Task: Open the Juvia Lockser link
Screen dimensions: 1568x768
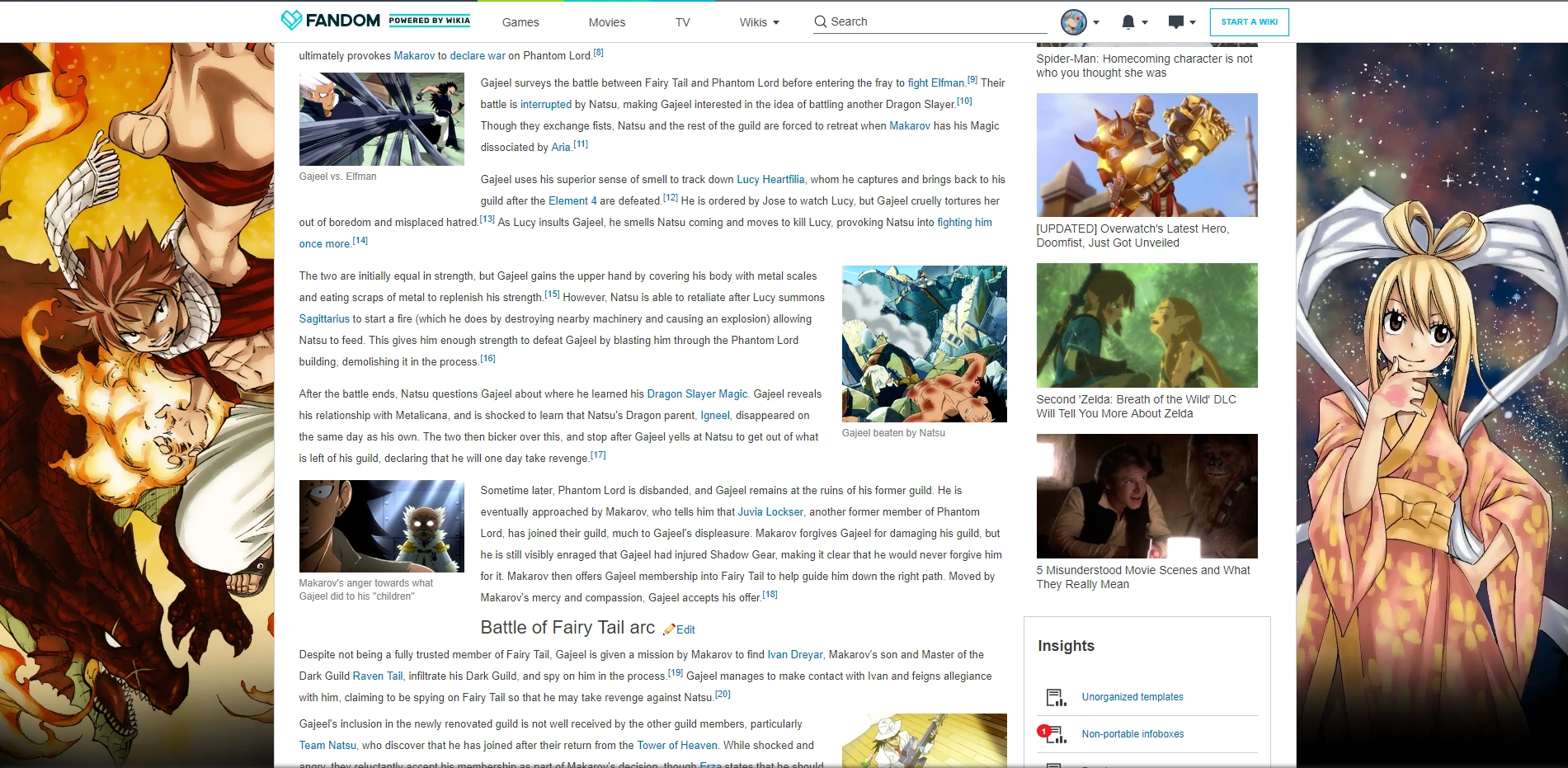Action: [770, 512]
